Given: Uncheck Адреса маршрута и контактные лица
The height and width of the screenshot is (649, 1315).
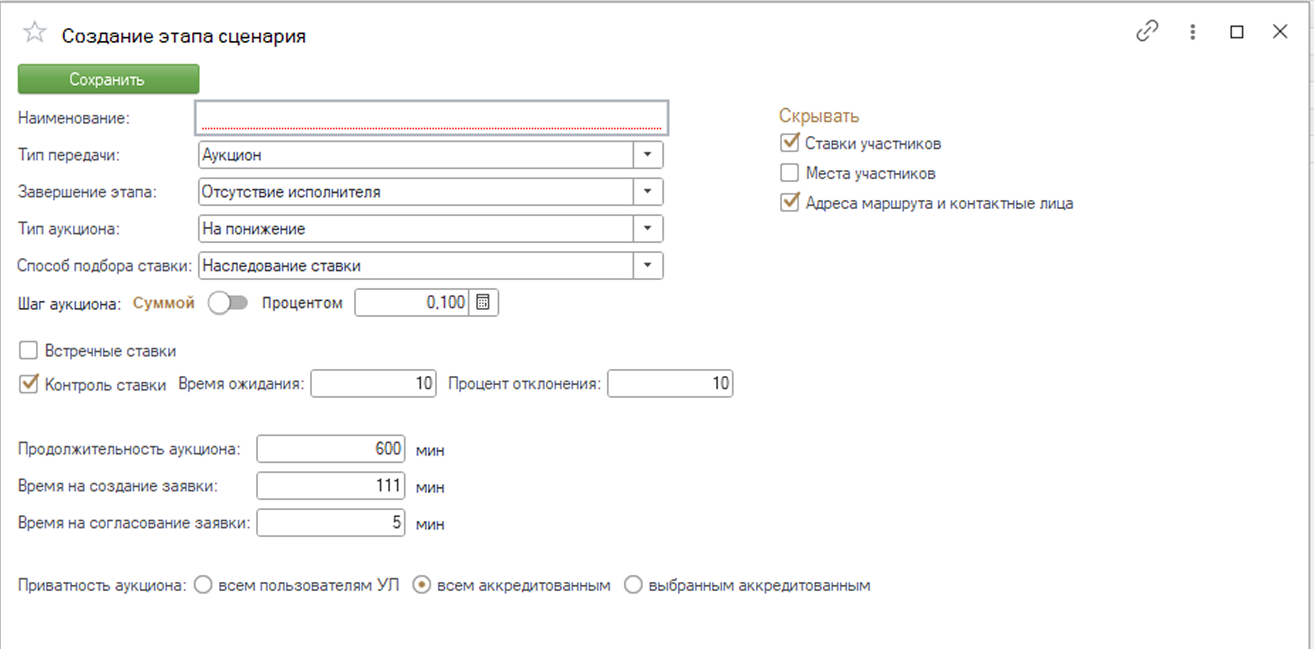Looking at the screenshot, I should [789, 203].
